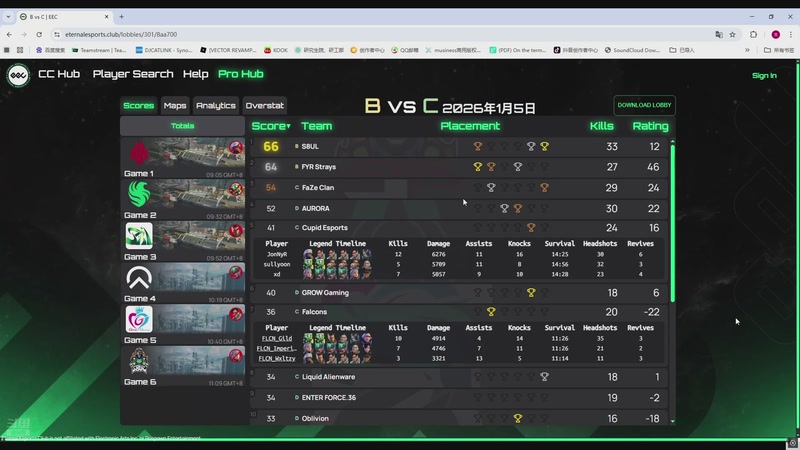Click the Game 3 winner team logo
Screen dimensions: 800x450
coord(139,236)
